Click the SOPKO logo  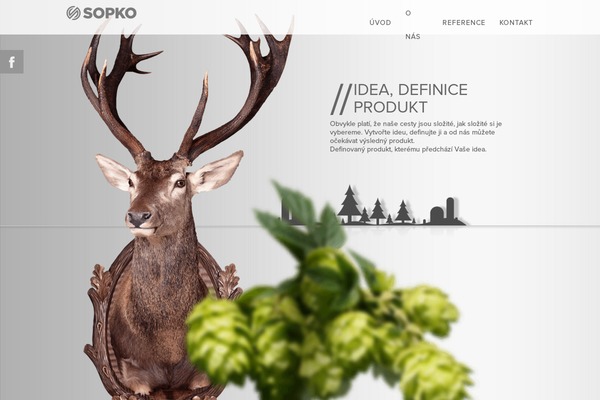(x=101, y=13)
